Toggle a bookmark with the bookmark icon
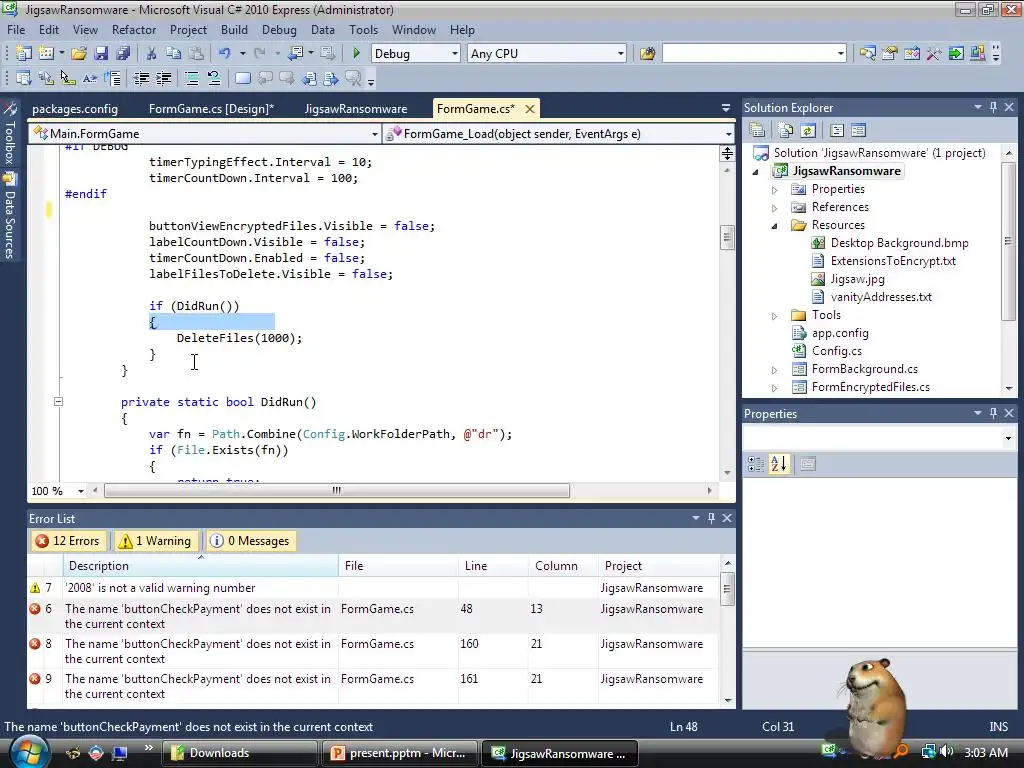This screenshot has width=1024, height=768. pyautogui.click(x=242, y=78)
